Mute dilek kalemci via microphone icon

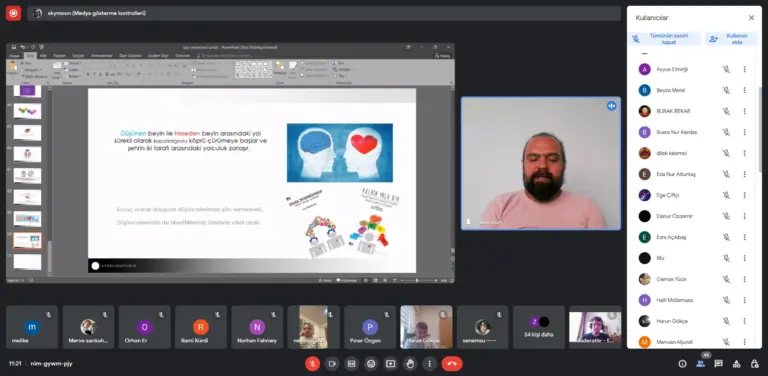[726, 153]
